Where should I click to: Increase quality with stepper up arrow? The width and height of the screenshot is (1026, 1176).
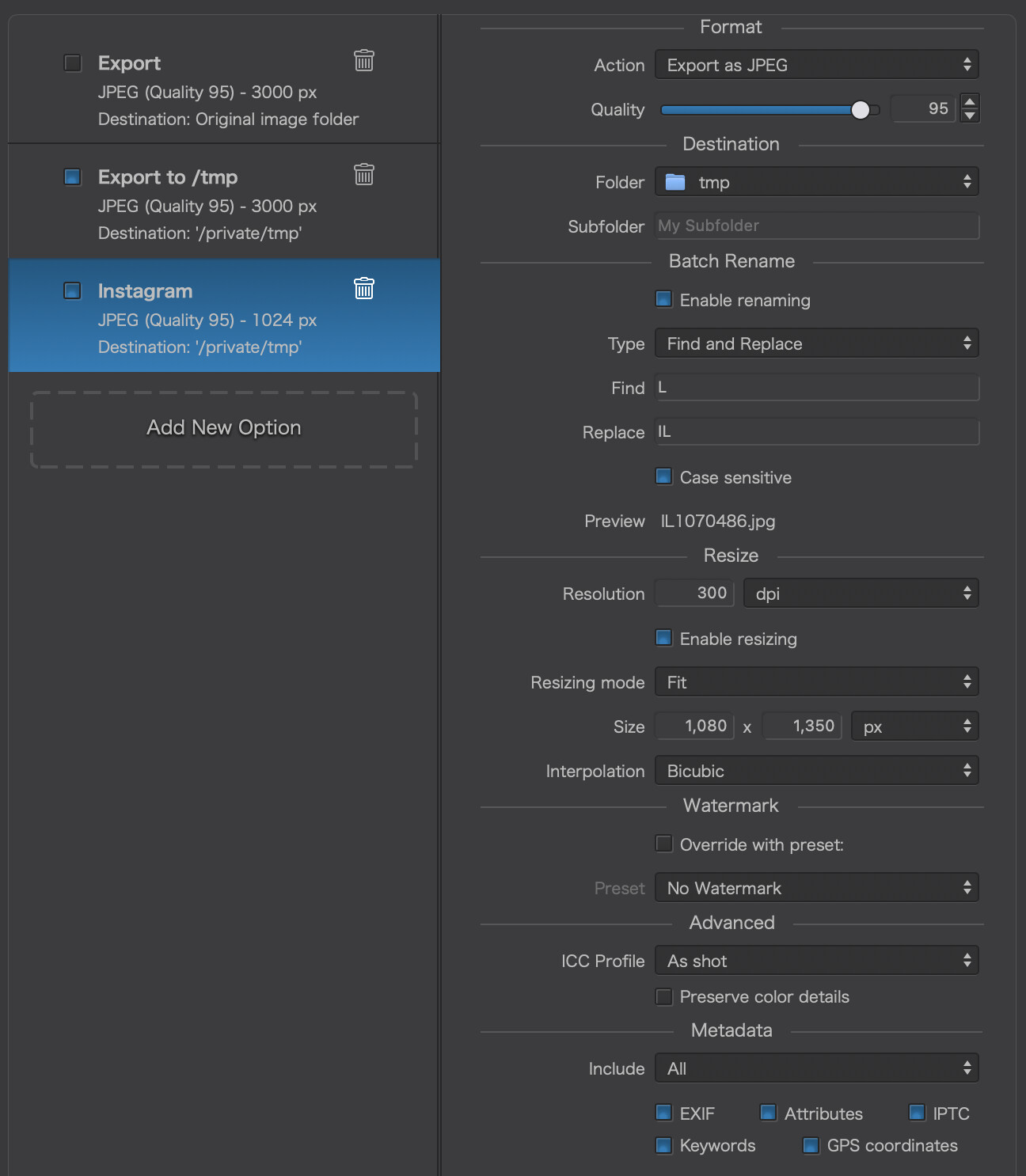click(969, 101)
